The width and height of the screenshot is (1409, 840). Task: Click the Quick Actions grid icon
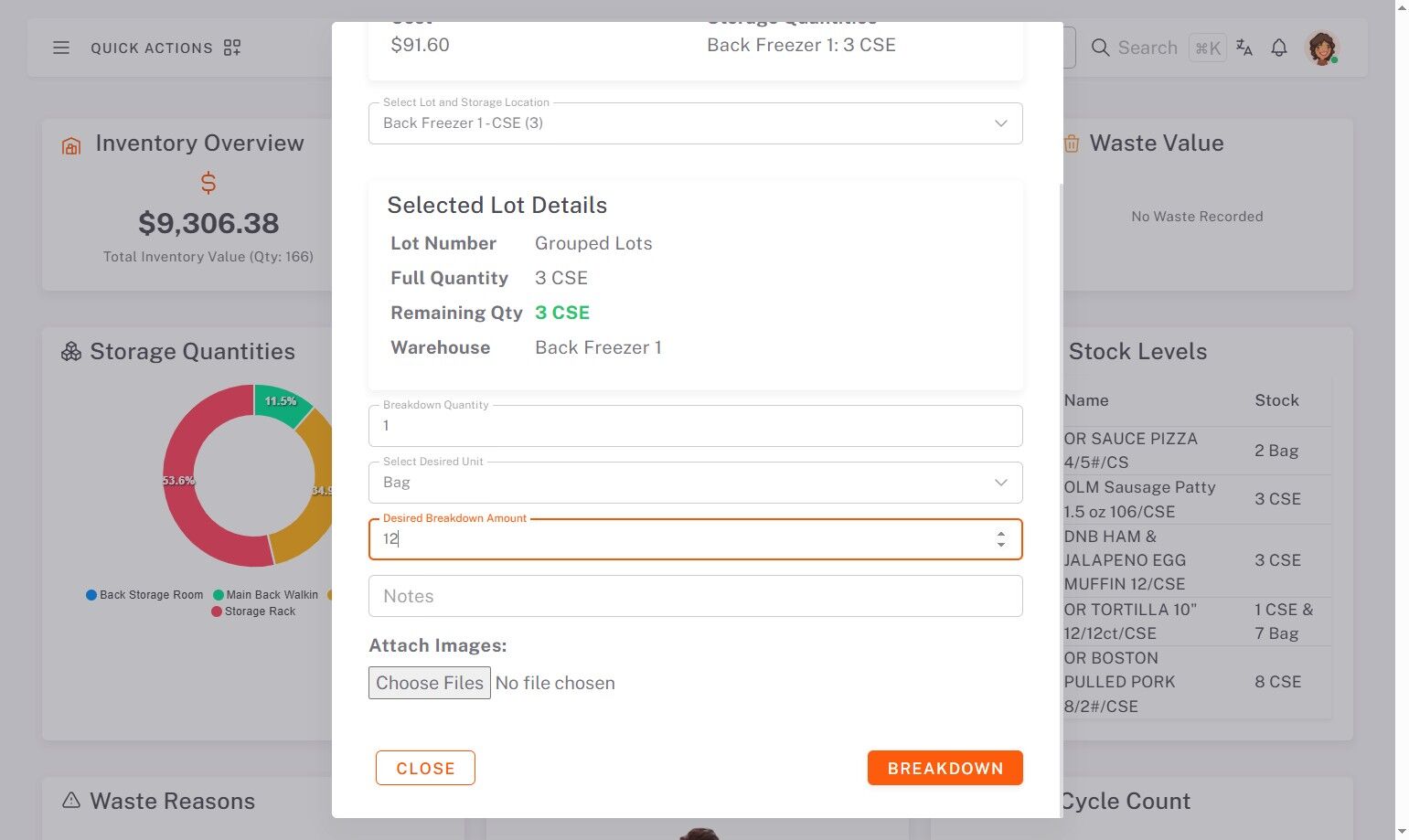click(232, 48)
